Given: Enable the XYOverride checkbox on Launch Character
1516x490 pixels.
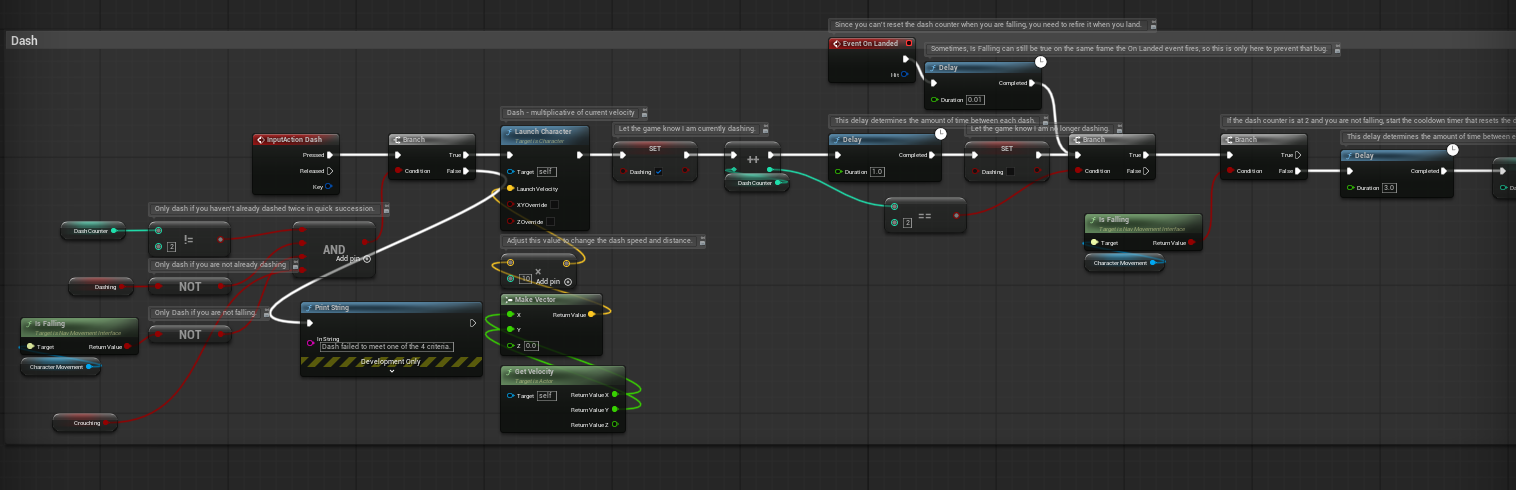Looking at the screenshot, I should point(553,204).
